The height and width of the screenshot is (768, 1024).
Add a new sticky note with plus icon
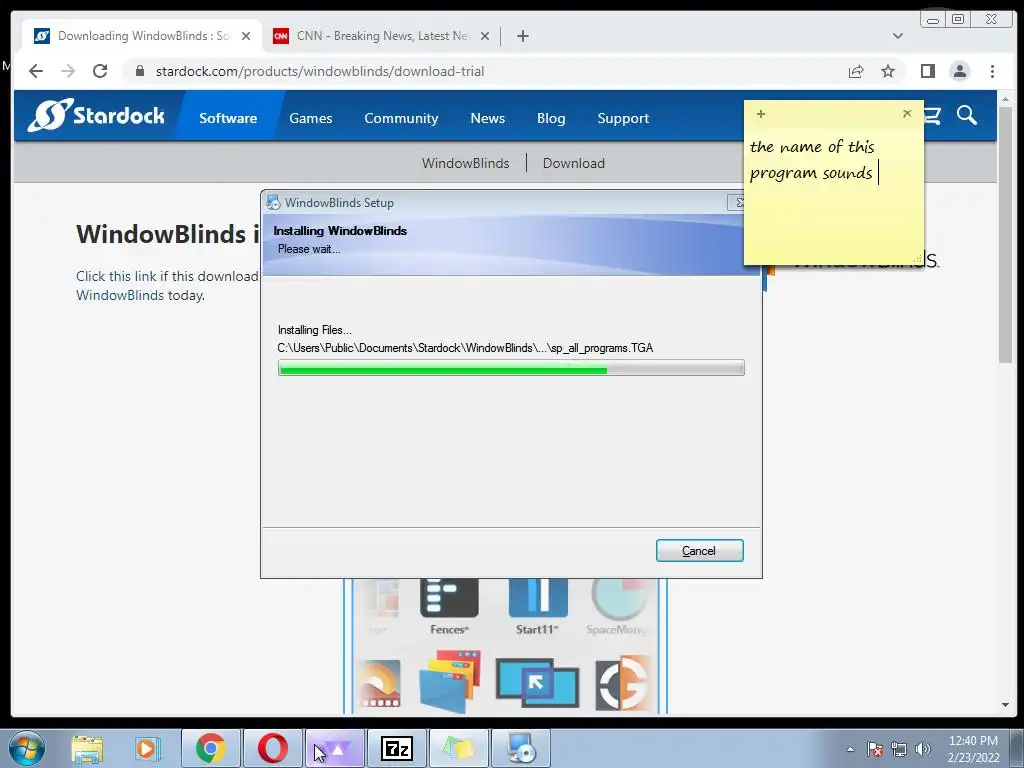coord(761,114)
